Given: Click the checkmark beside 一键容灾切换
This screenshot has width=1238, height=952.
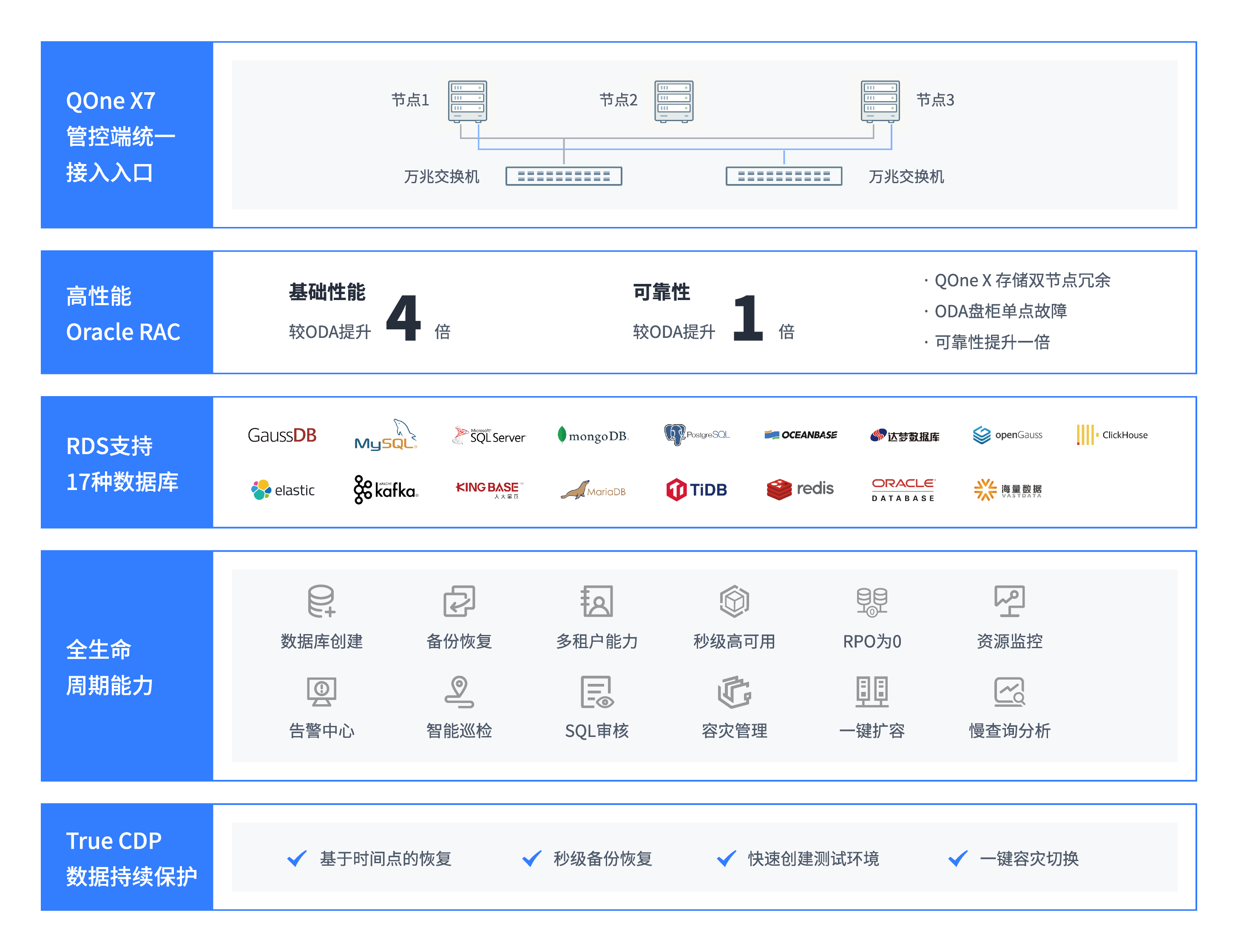Looking at the screenshot, I should pos(957,858).
